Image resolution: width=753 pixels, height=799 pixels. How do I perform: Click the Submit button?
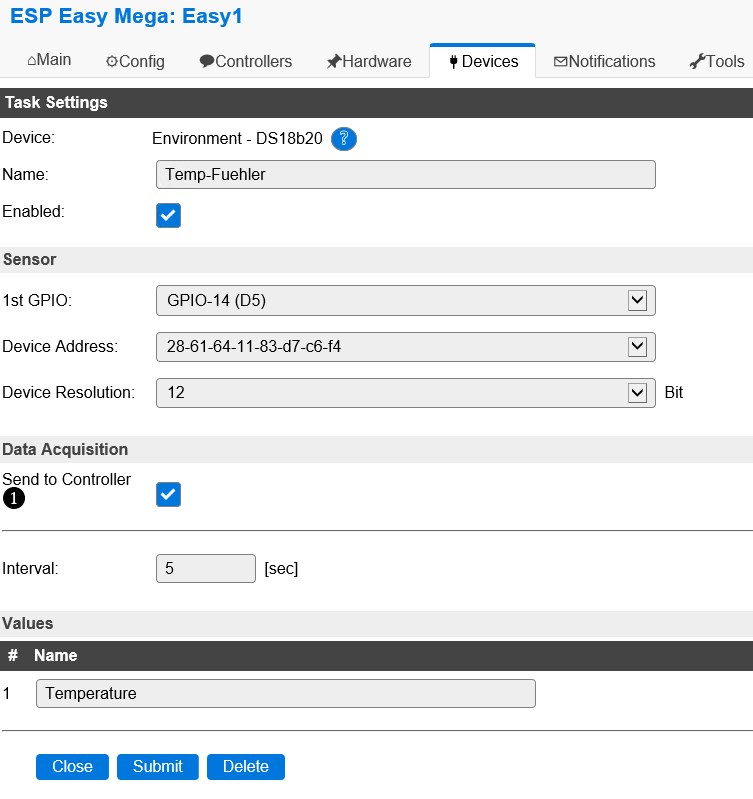[158, 767]
